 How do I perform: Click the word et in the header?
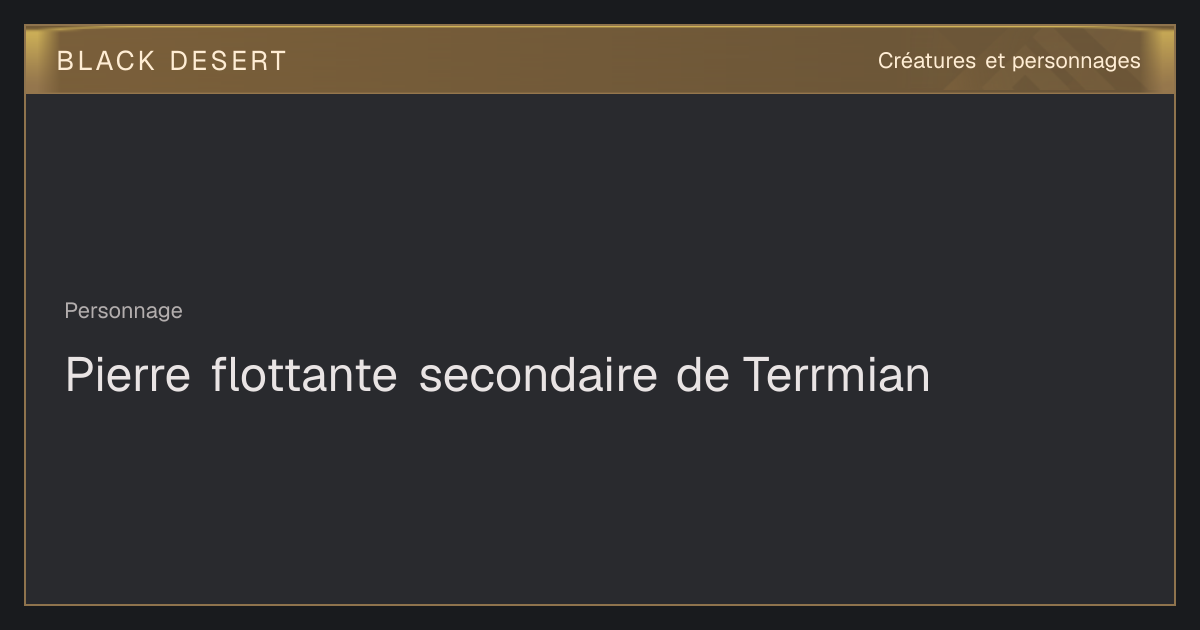[x=994, y=61]
